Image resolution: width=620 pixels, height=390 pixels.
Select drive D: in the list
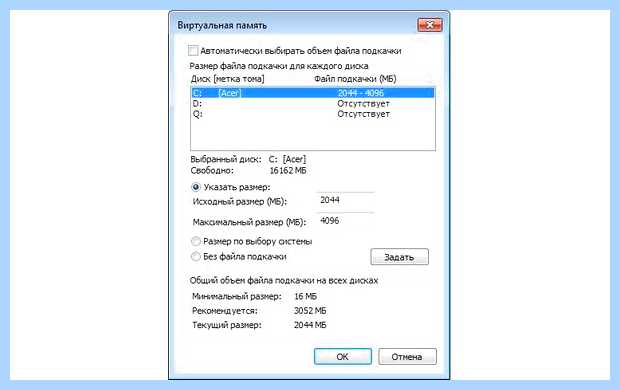[313, 104]
